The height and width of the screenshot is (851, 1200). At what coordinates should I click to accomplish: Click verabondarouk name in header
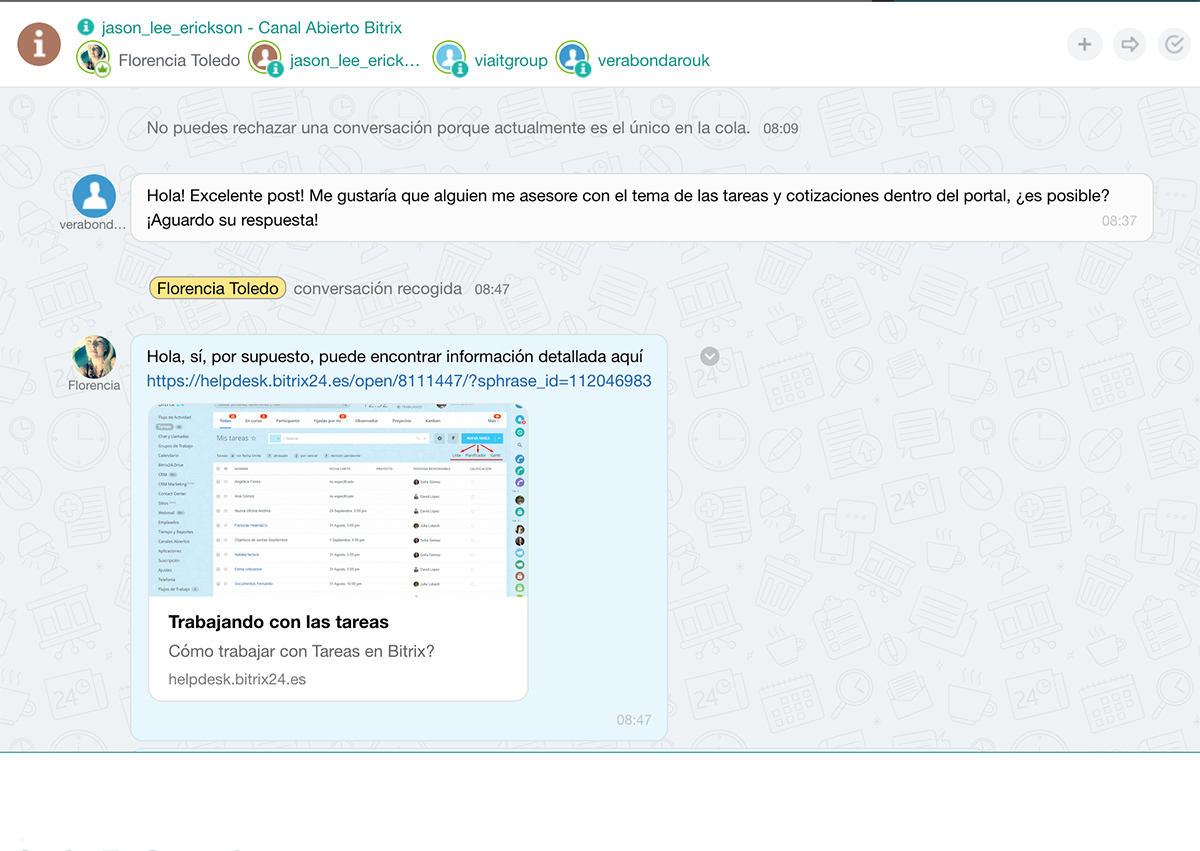653,60
